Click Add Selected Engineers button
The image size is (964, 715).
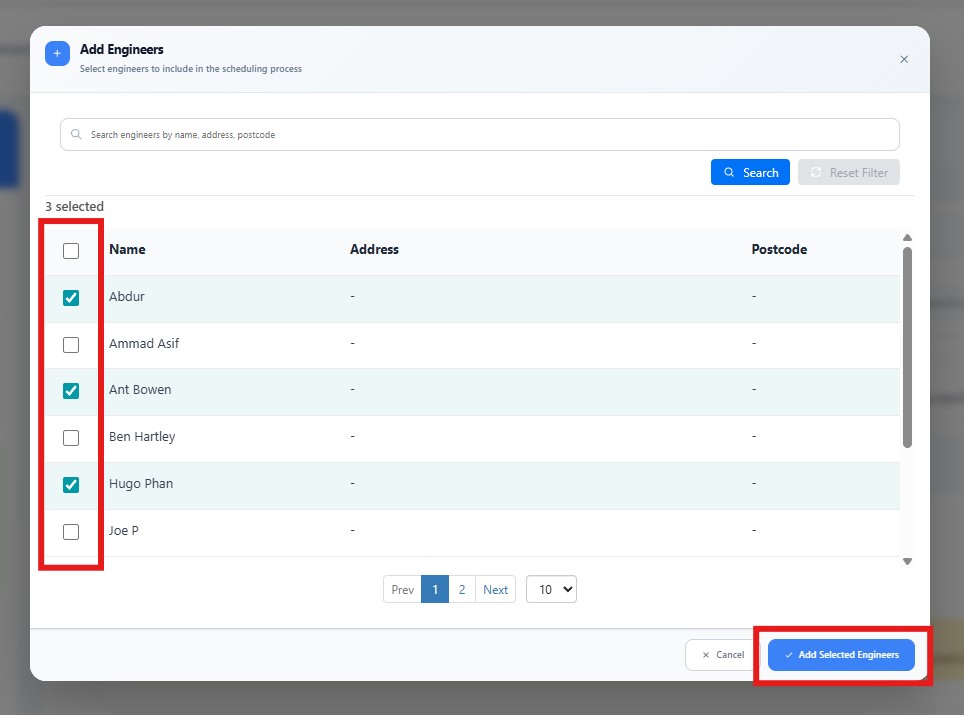click(841, 655)
